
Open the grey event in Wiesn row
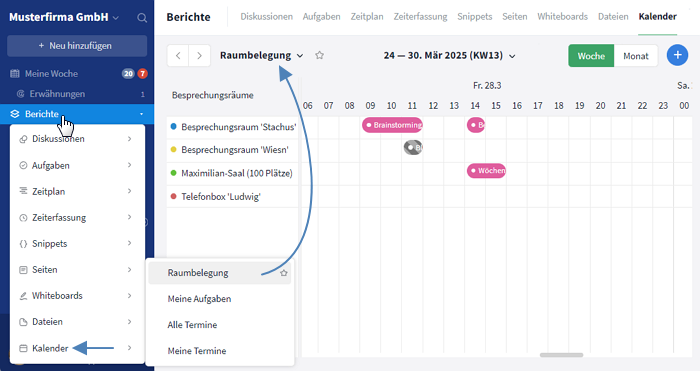tap(413, 147)
